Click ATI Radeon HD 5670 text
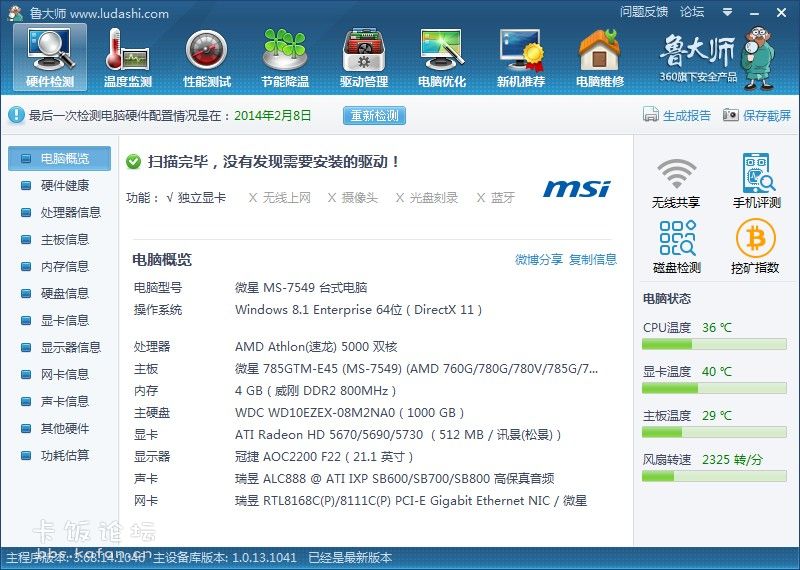Viewport: 800px width, 570px height. (398, 435)
